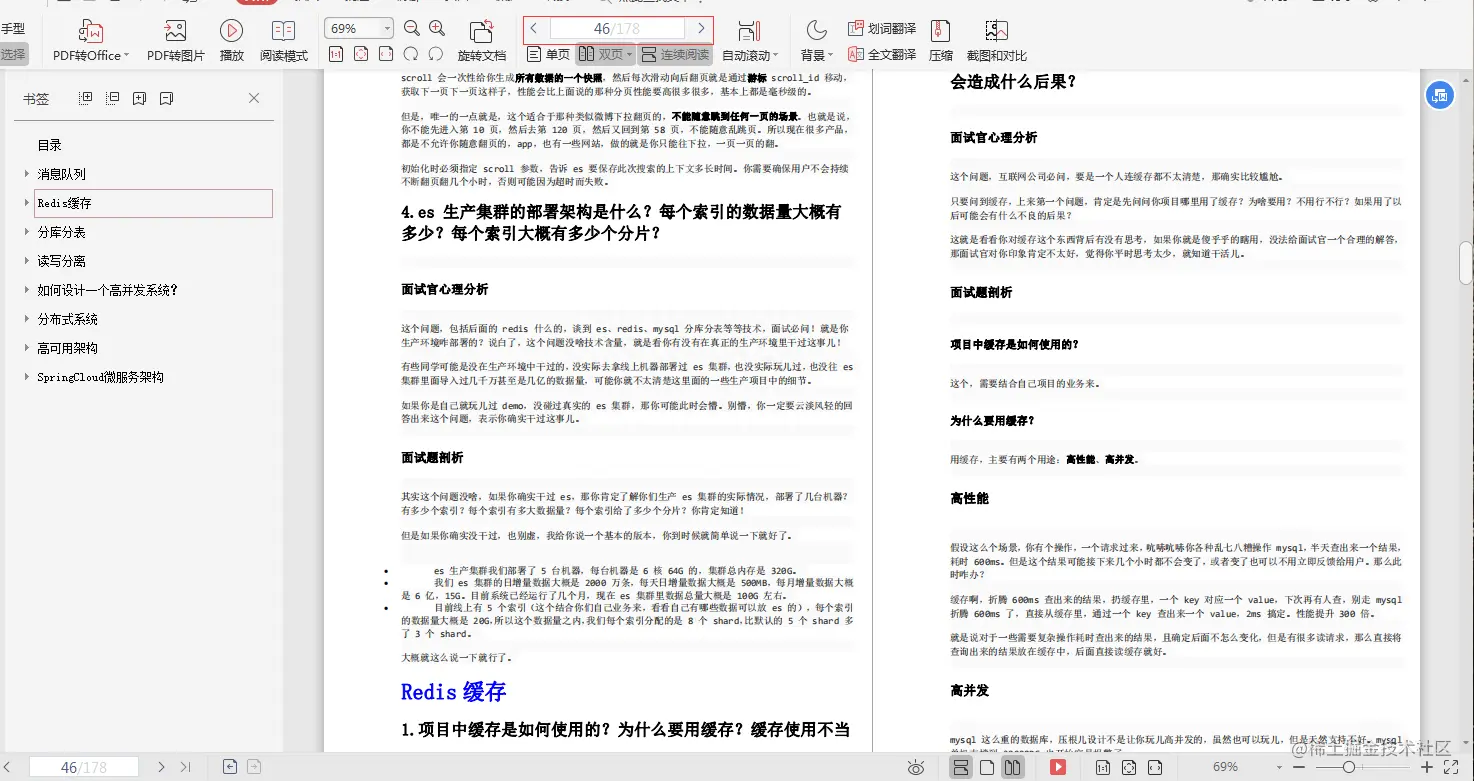The height and width of the screenshot is (781, 1474).
Task: Jump to last page in bottom bar
Action: [x=186, y=767]
